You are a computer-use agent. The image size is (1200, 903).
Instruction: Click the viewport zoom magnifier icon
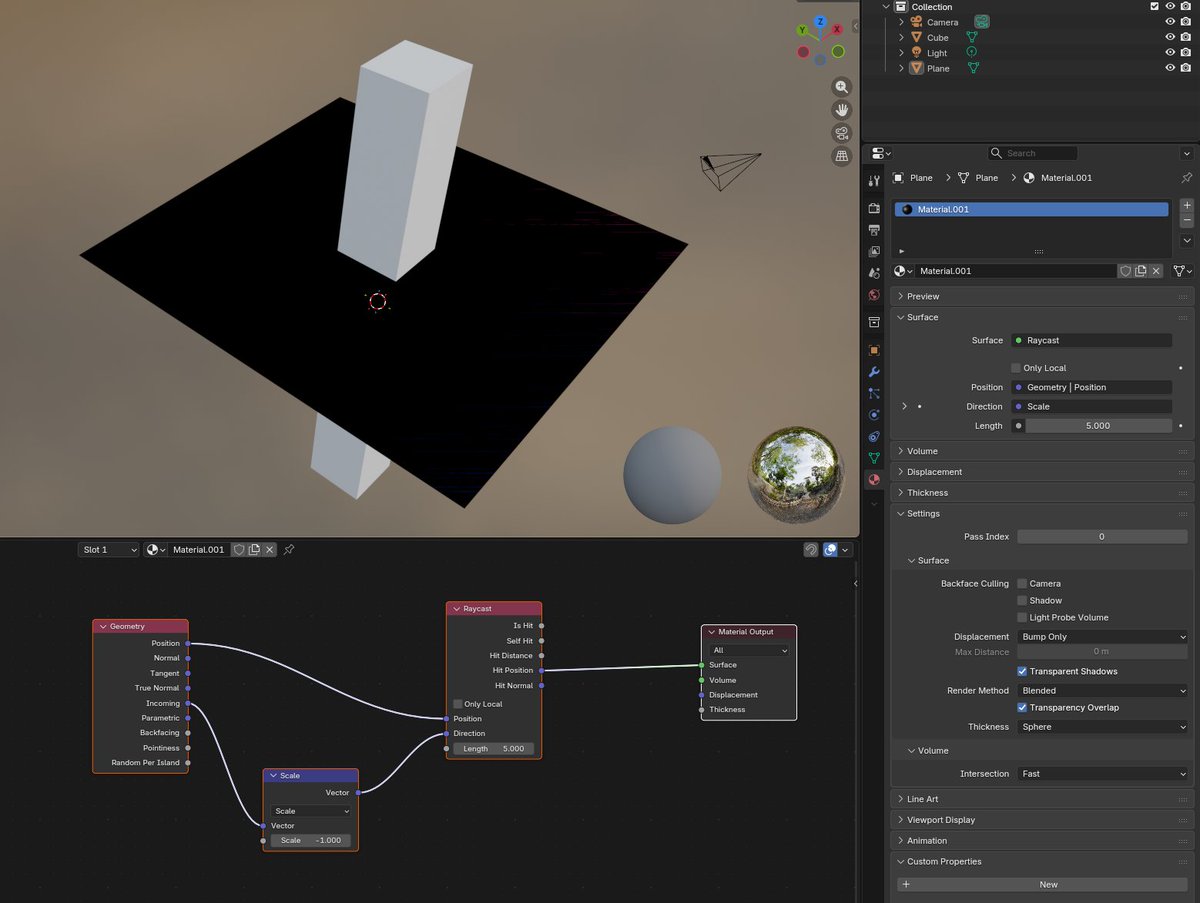pos(842,87)
